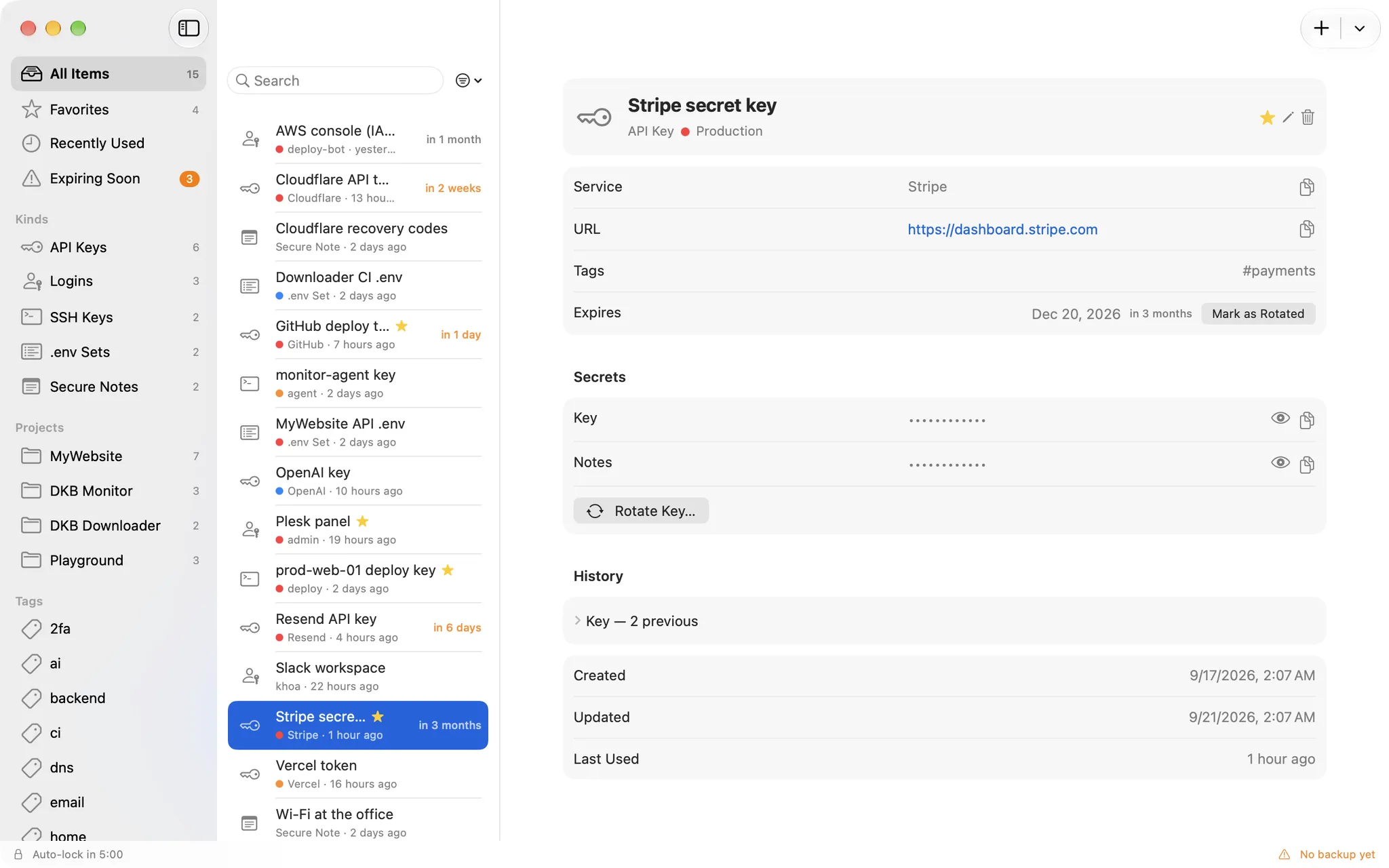
Task: Toggle the star on Plesk panel
Action: pos(363,521)
